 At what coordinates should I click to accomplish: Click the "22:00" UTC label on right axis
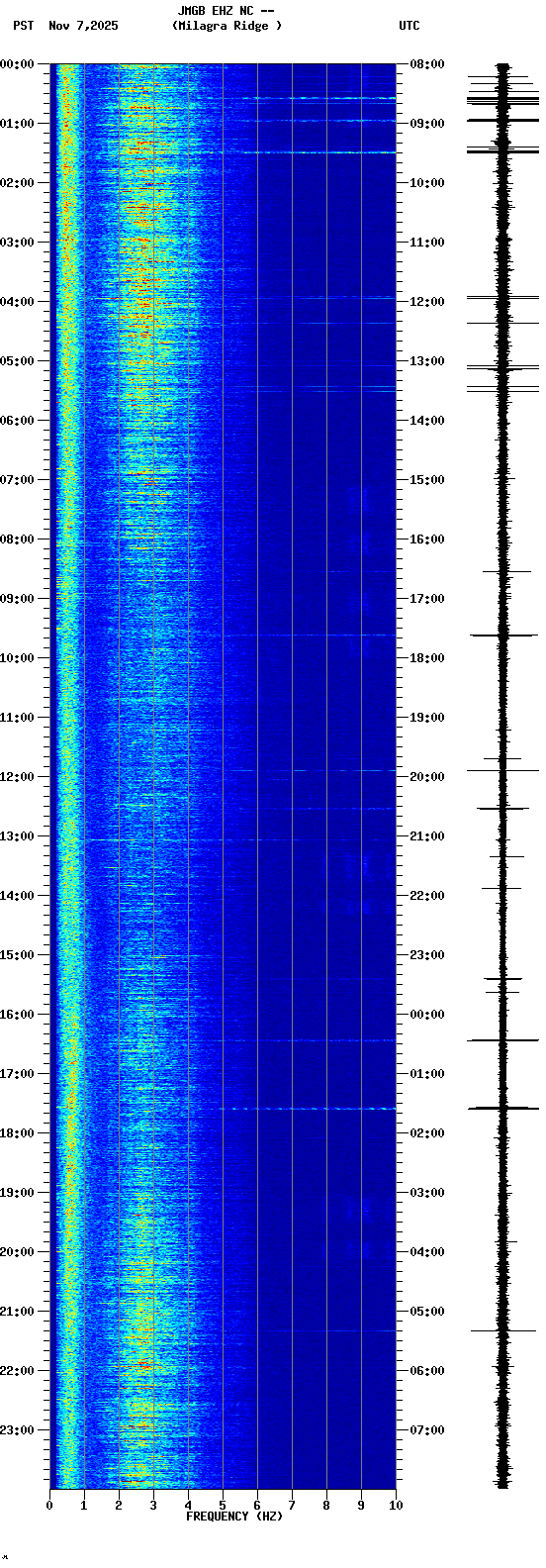pos(427,896)
